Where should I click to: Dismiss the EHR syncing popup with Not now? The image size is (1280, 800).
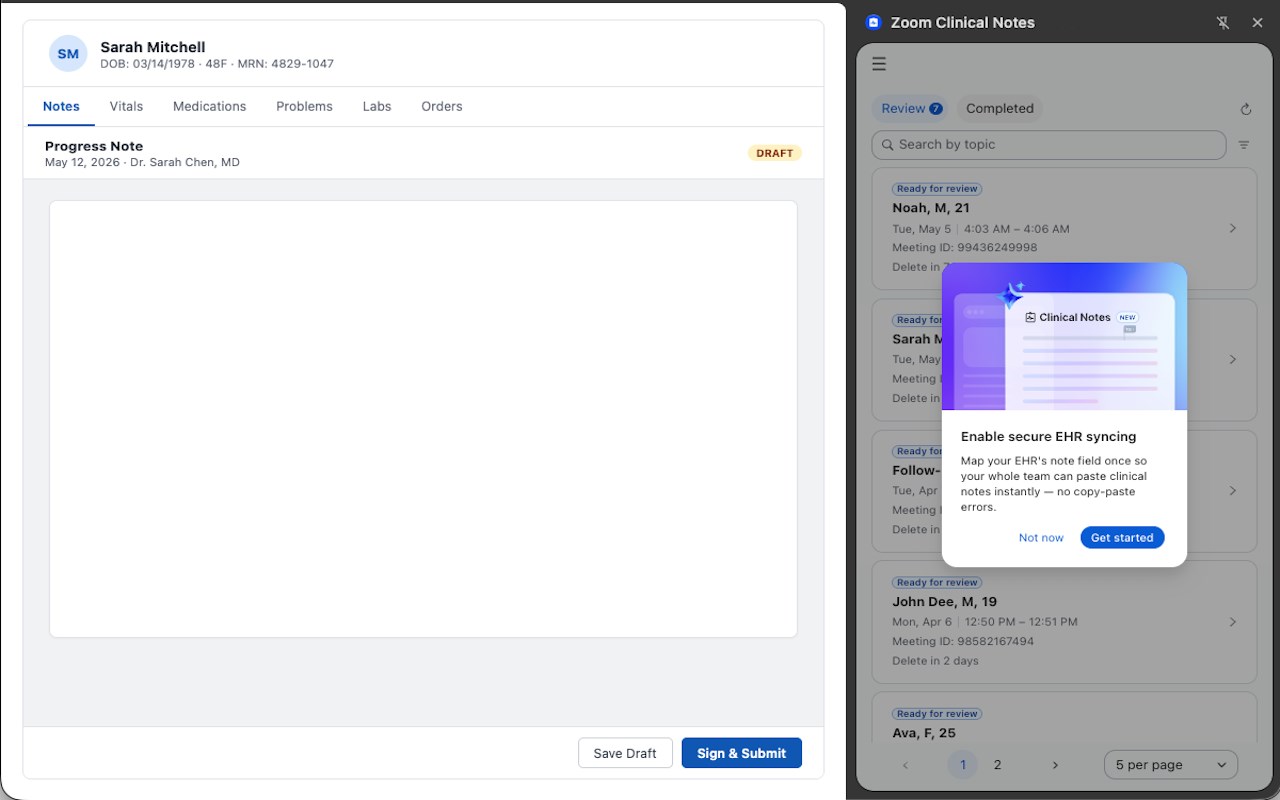(x=1041, y=538)
